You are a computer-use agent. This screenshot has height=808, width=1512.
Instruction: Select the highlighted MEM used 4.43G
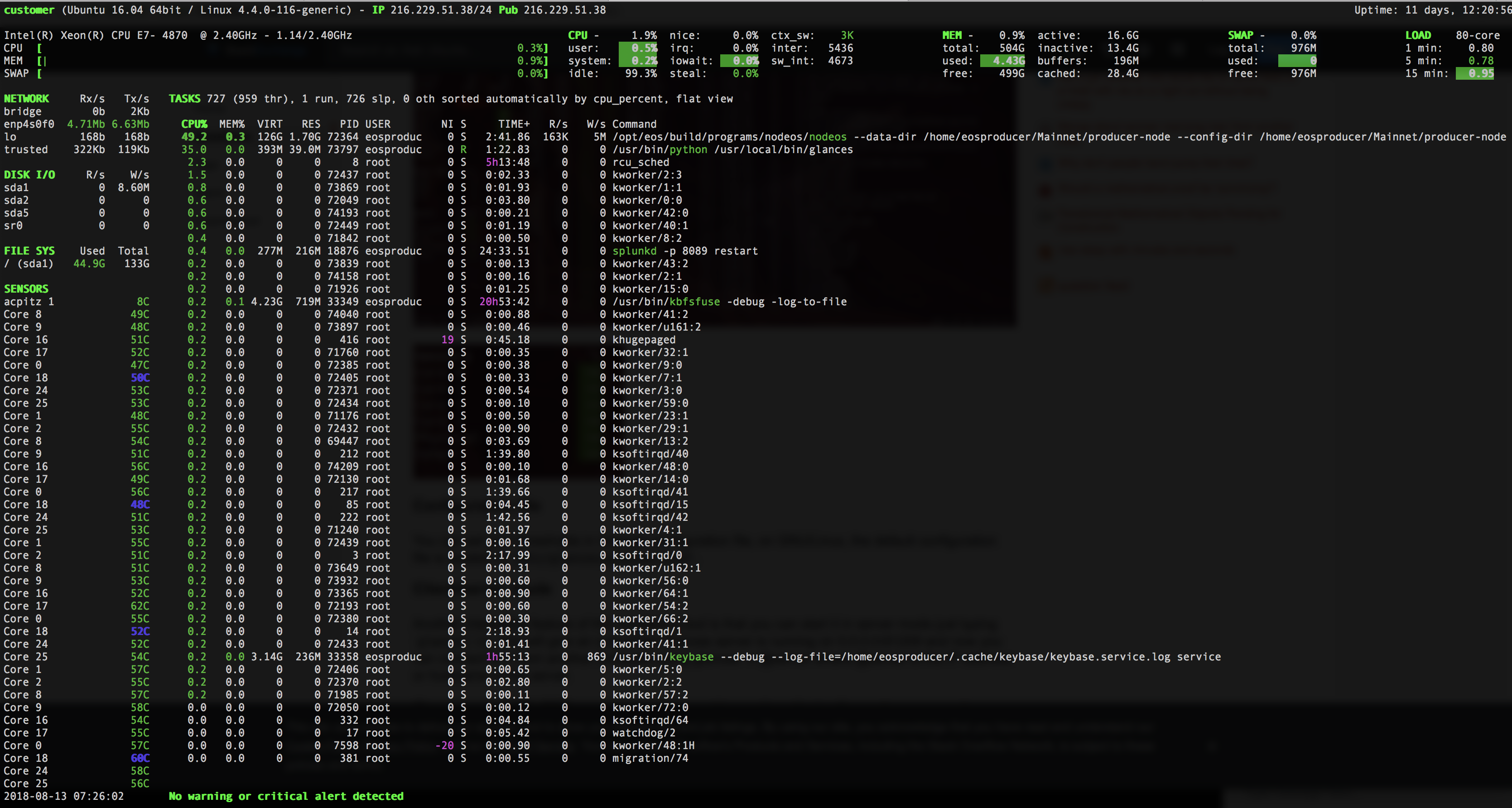(1002, 61)
